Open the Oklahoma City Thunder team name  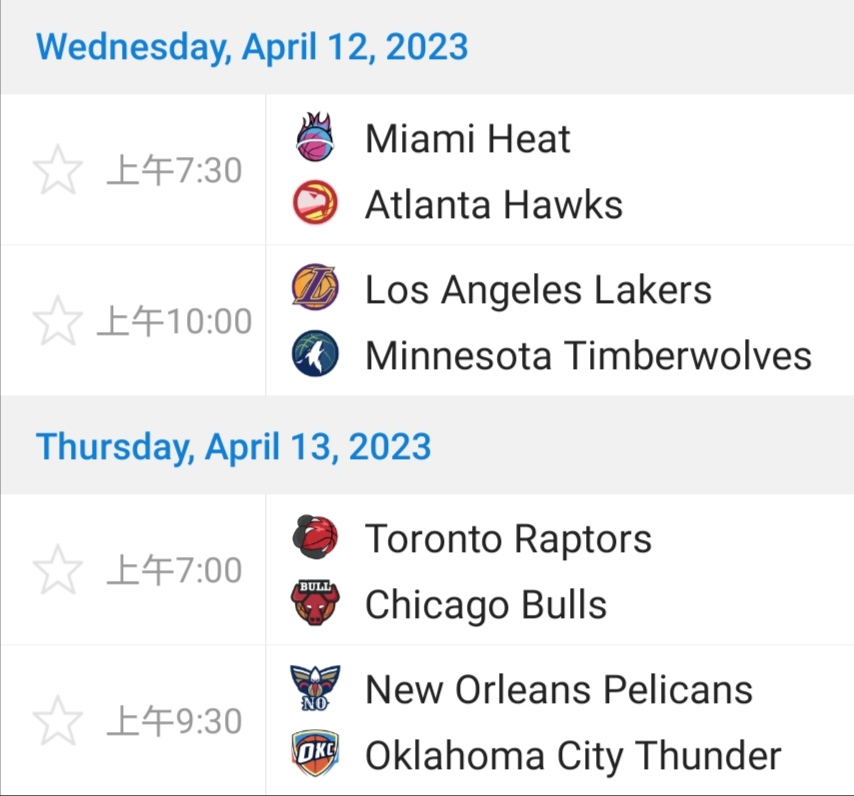pos(572,755)
